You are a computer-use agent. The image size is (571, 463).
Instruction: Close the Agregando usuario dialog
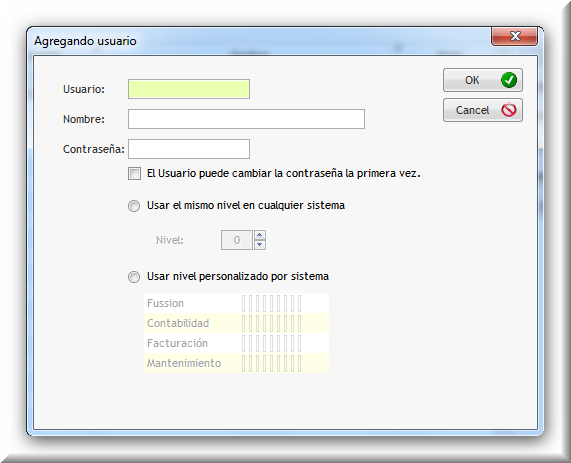(x=514, y=36)
